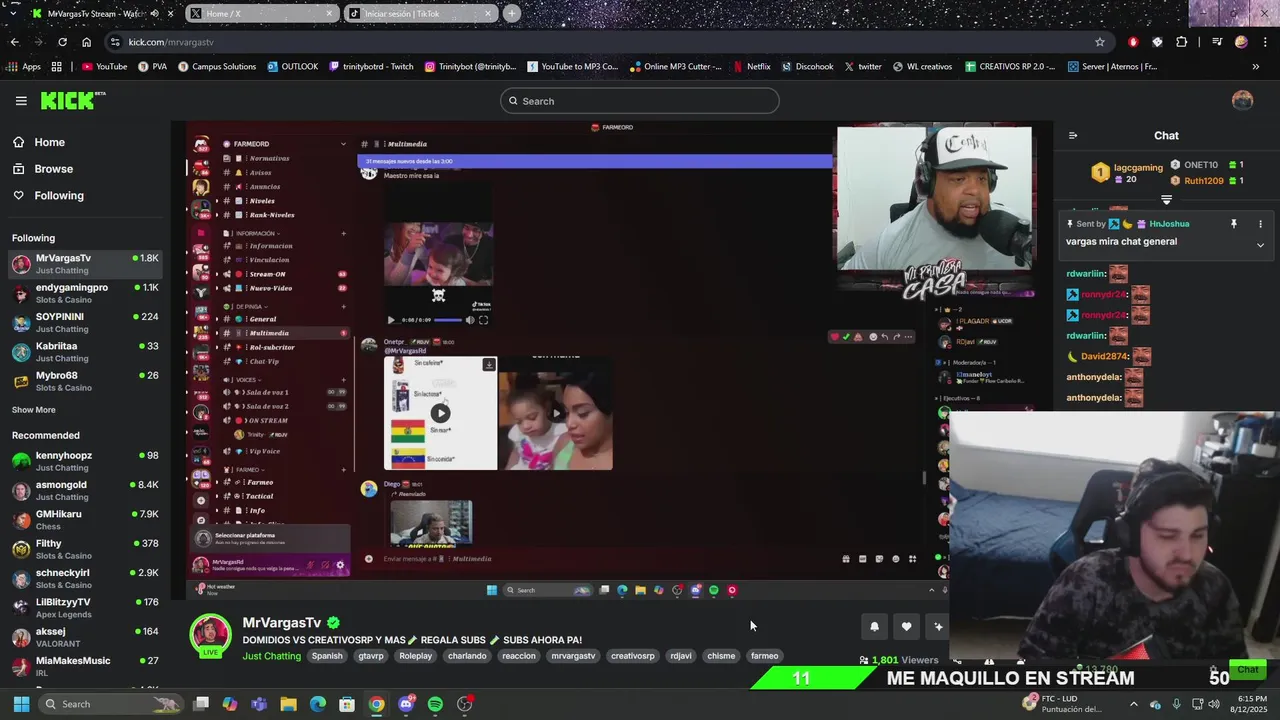Image resolution: width=1280 pixels, height=720 pixels.
Task: Select the farmeo tag
Action: [x=764, y=656]
